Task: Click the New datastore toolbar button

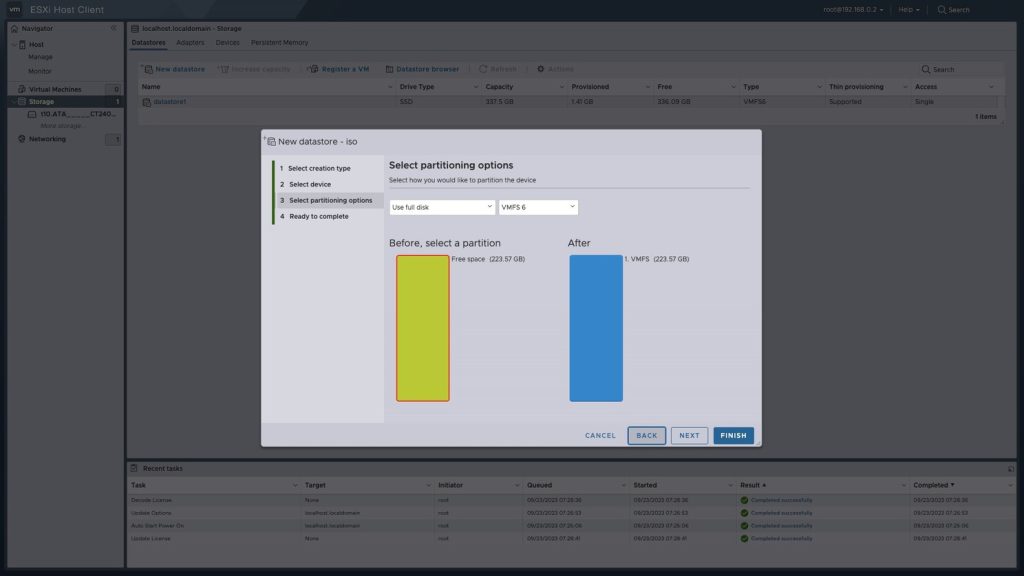Action: (174, 69)
